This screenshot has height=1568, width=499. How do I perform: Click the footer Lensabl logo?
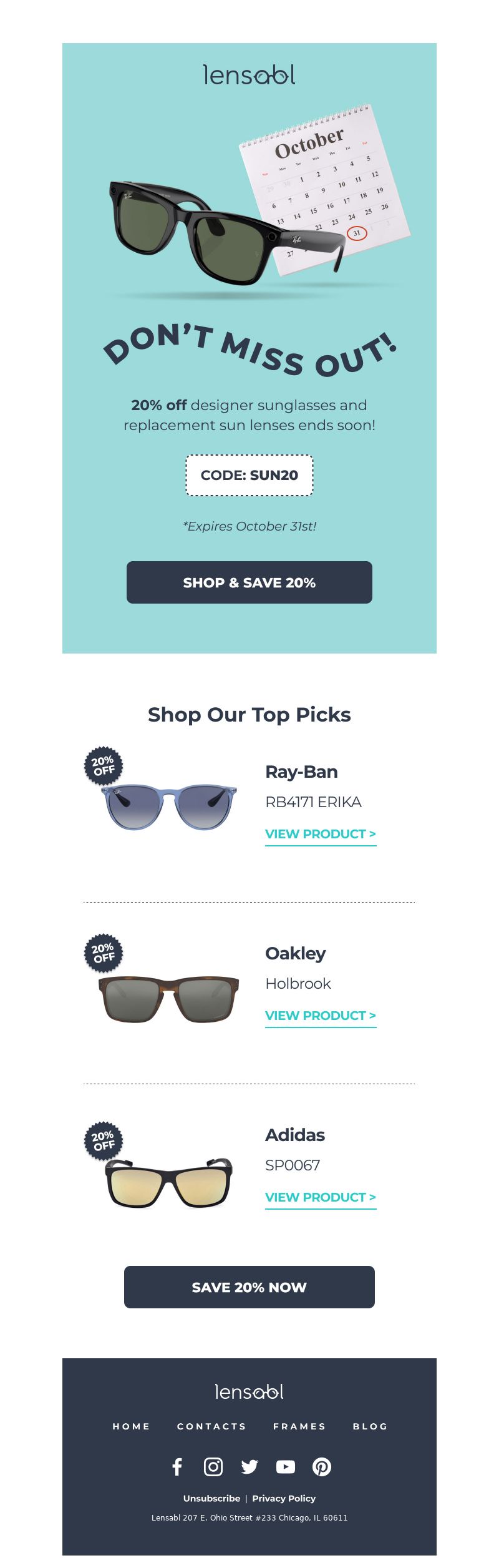[x=249, y=1391]
